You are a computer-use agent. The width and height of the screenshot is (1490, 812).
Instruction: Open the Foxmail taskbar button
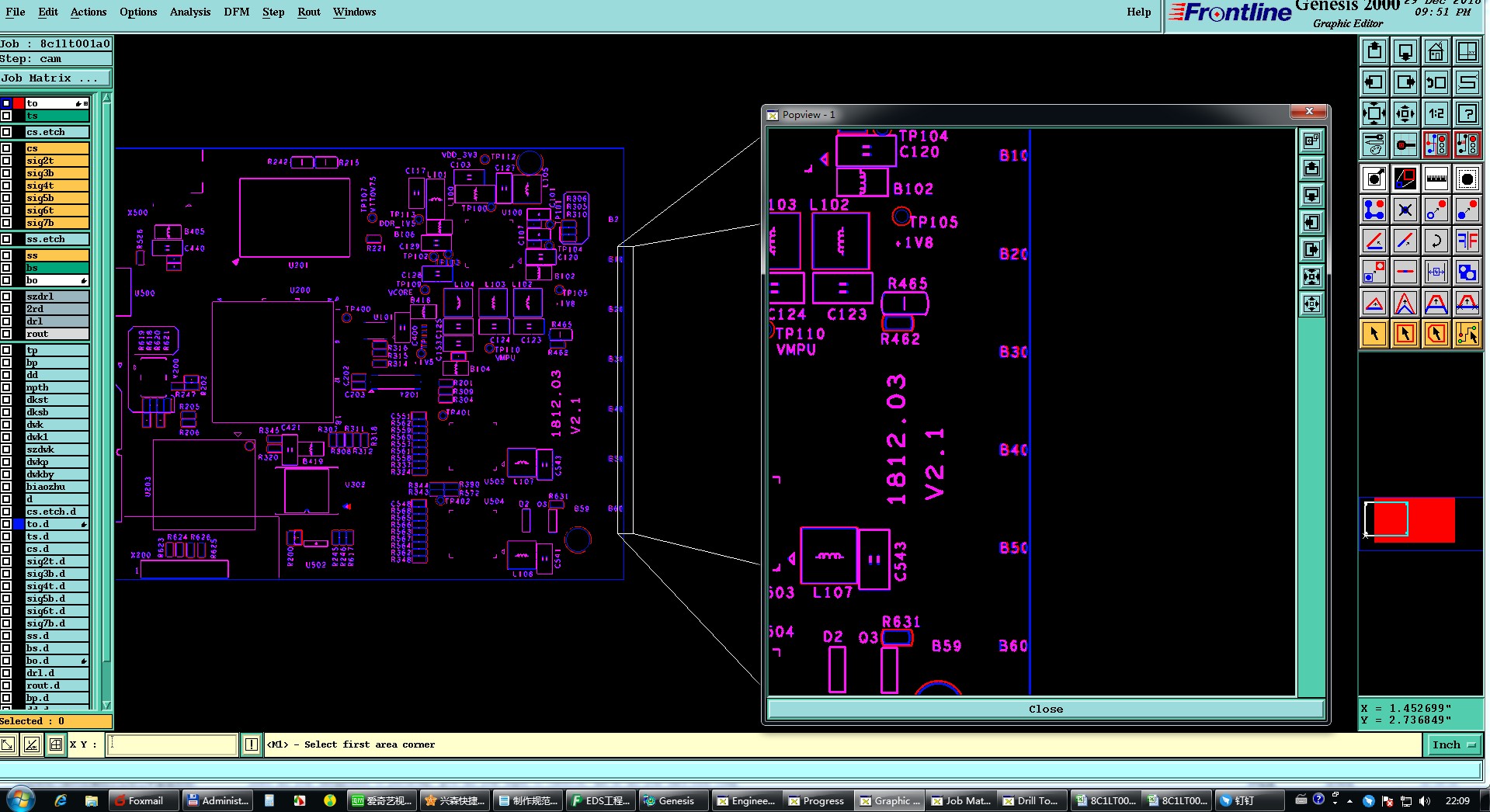(144, 800)
